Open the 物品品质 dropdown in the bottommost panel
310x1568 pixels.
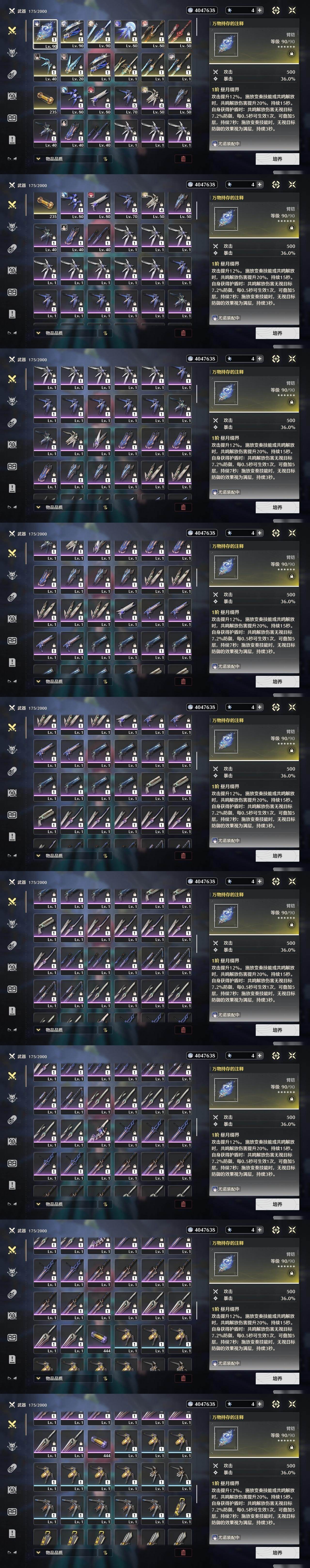[x=65, y=1553]
